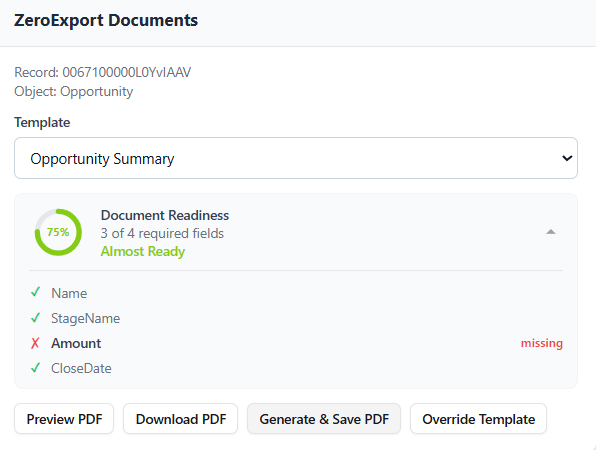The height and width of the screenshot is (450, 596).
Task: Select the StageName field text
Action: point(86,318)
